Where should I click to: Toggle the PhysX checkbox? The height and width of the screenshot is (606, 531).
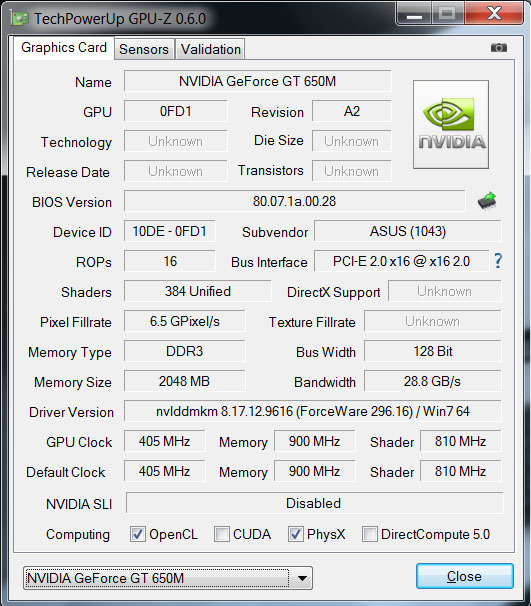(x=296, y=534)
